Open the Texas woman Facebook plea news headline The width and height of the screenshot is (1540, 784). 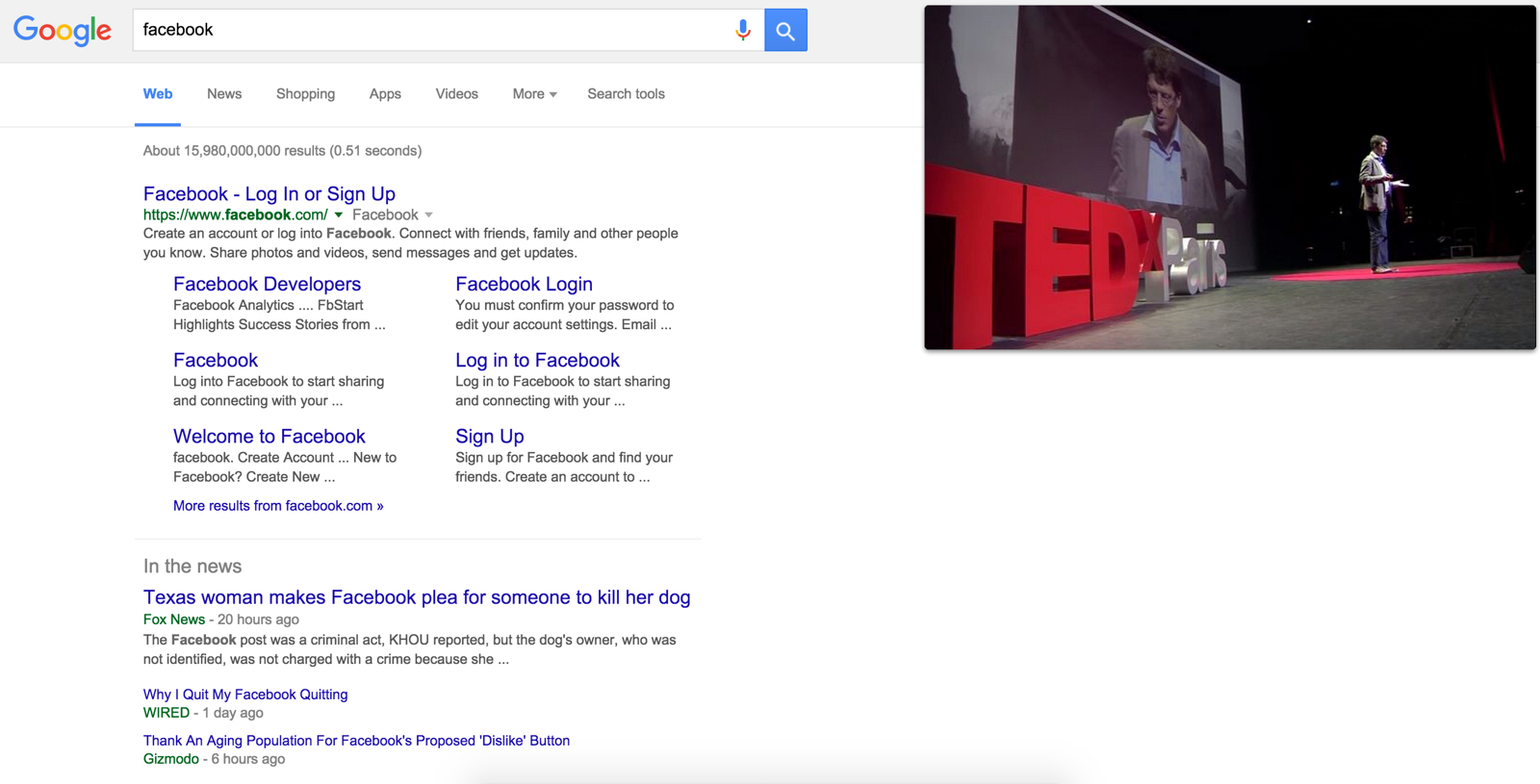pyautogui.click(x=417, y=597)
